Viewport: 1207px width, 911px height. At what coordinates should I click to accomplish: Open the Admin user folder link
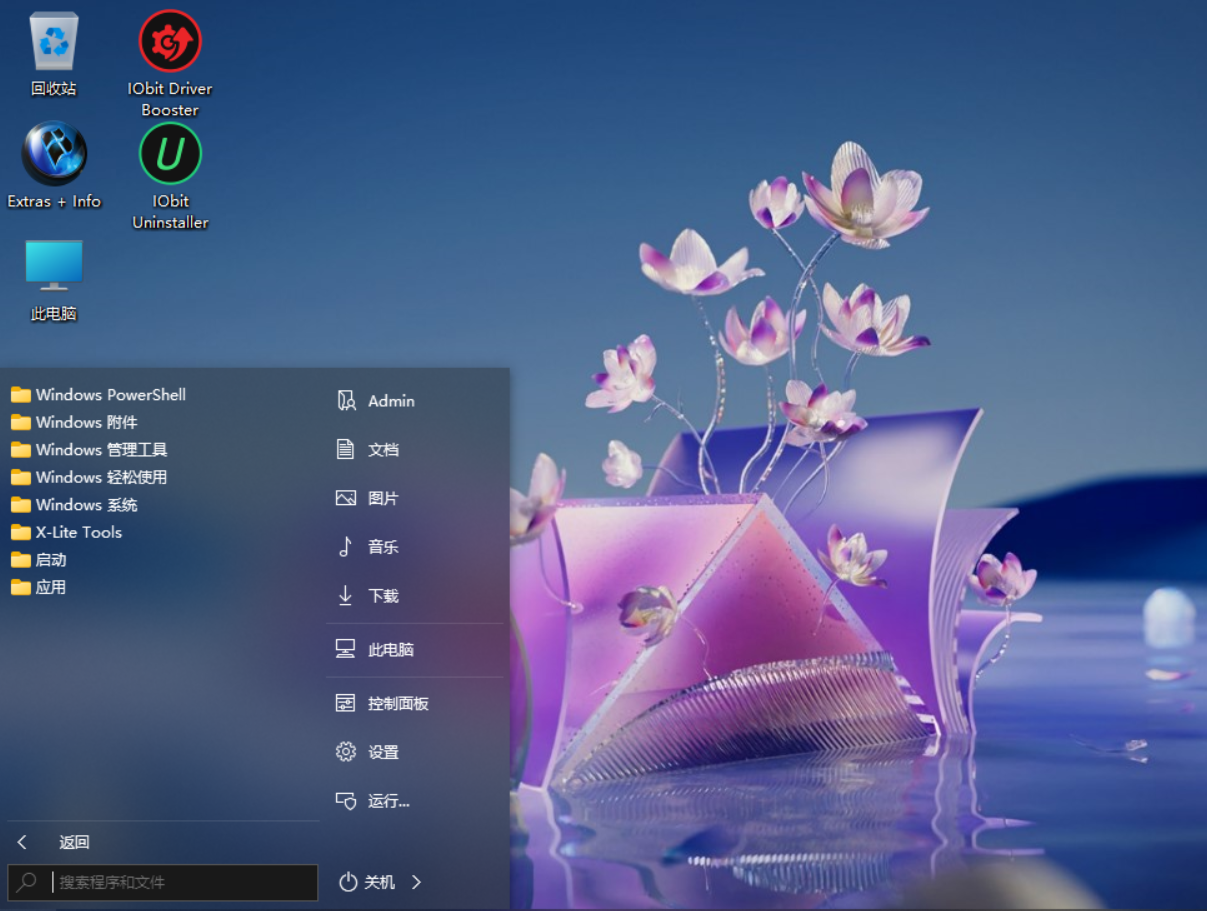pos(390,401)
